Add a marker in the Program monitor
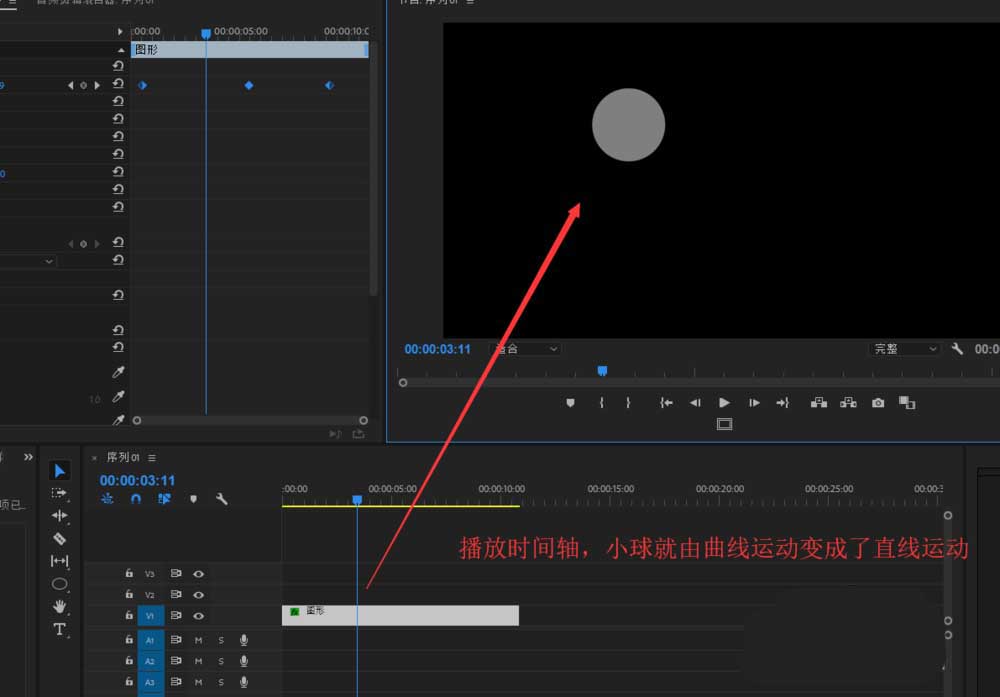The image size is (1000, 697). (x=570, y=402)
